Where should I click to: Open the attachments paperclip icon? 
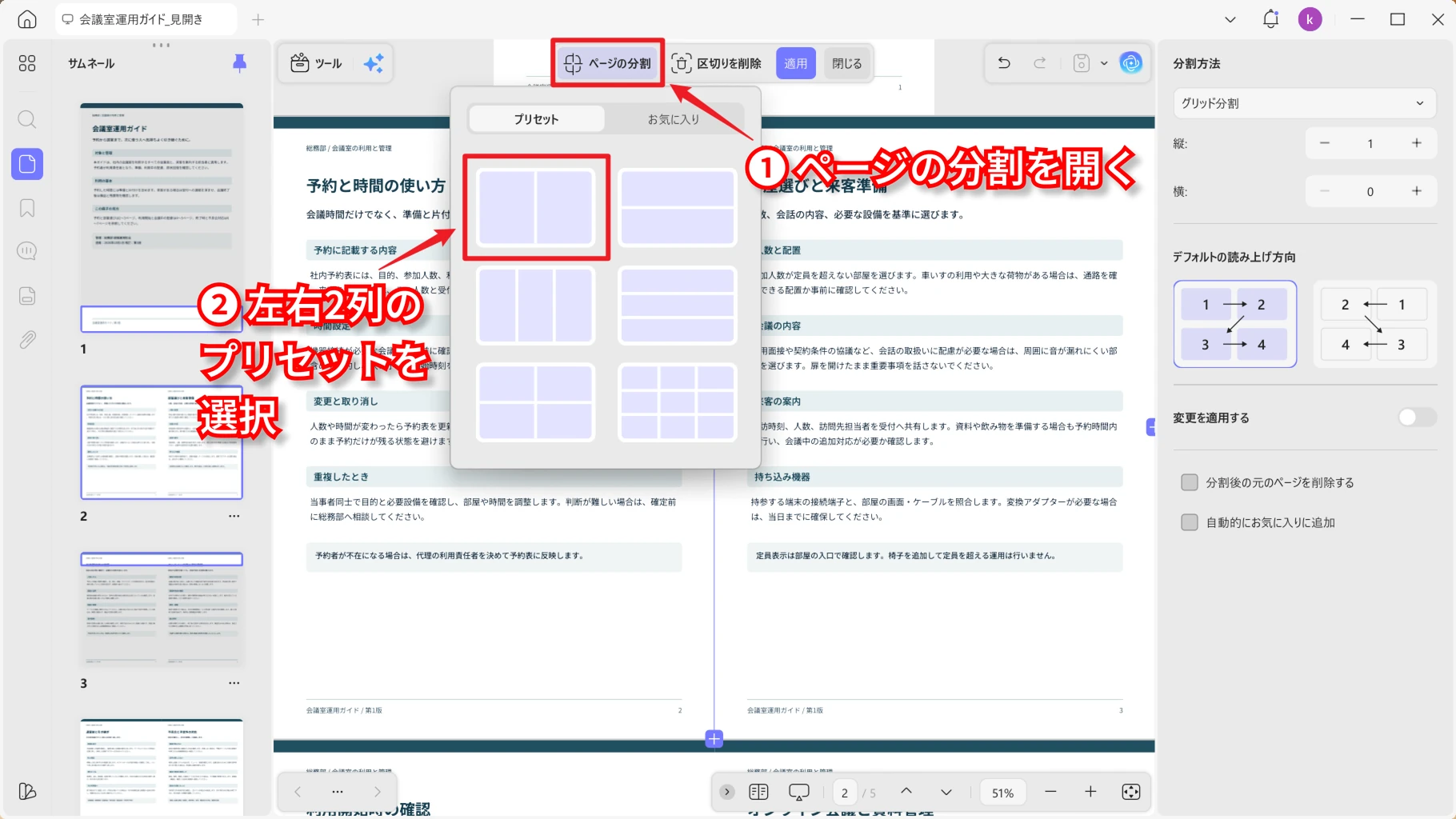tap(27, 339)
